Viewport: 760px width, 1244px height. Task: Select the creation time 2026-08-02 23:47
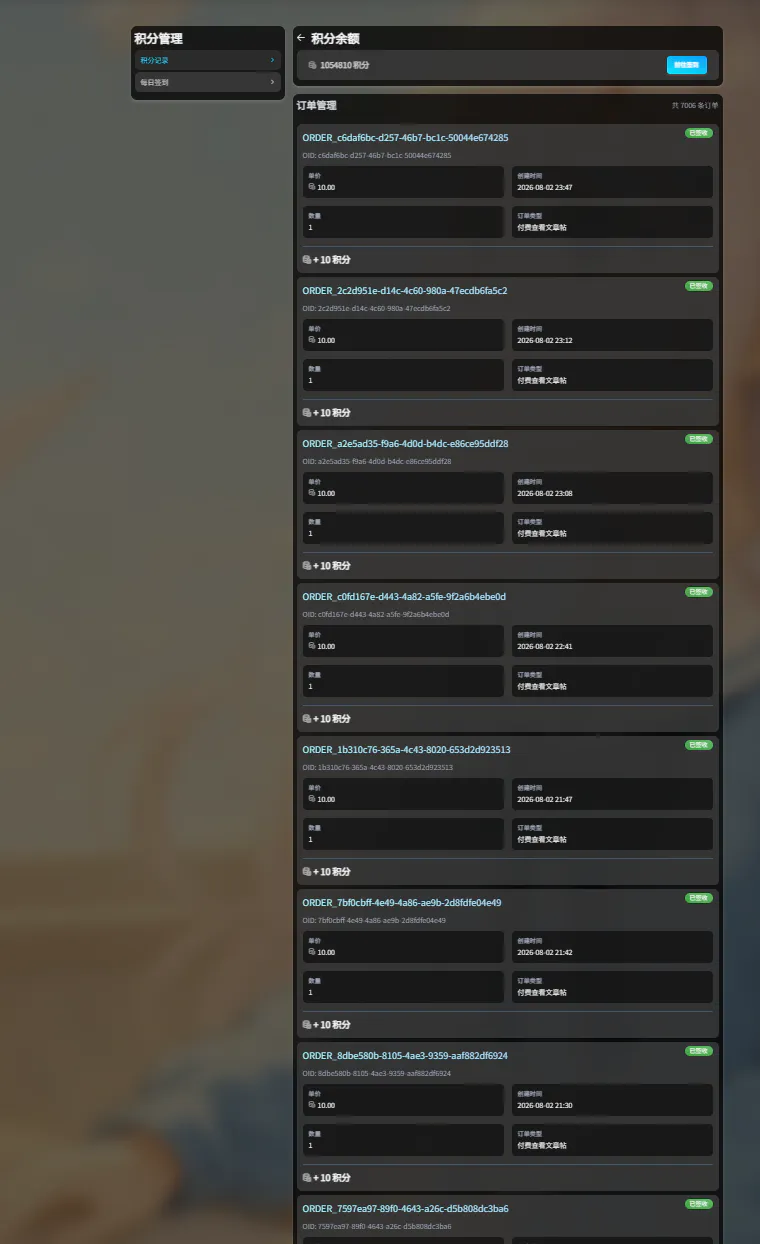(545, 187)
